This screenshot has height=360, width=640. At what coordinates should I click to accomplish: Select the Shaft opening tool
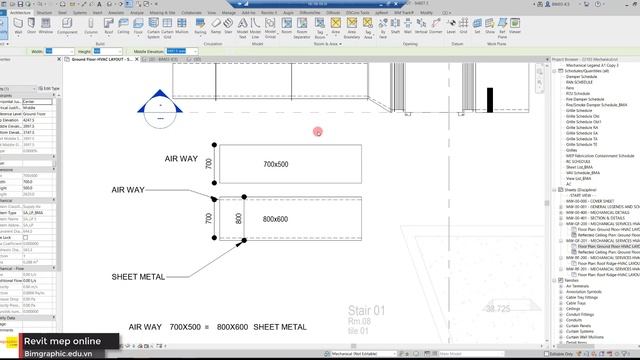pyautogui.click(x=396, y=27)
